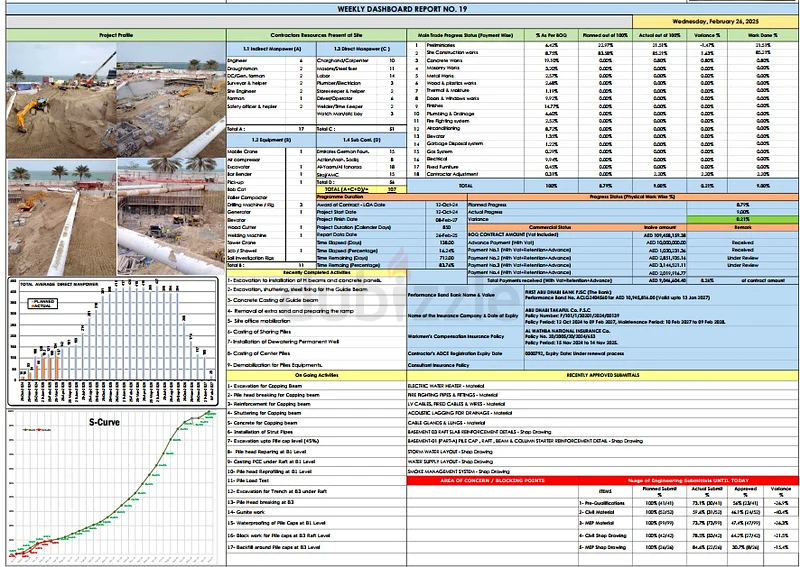
Task: Click the 'RECENTLY APPROVED SUBMITTALS' header
Action: [x=603, y=375]
